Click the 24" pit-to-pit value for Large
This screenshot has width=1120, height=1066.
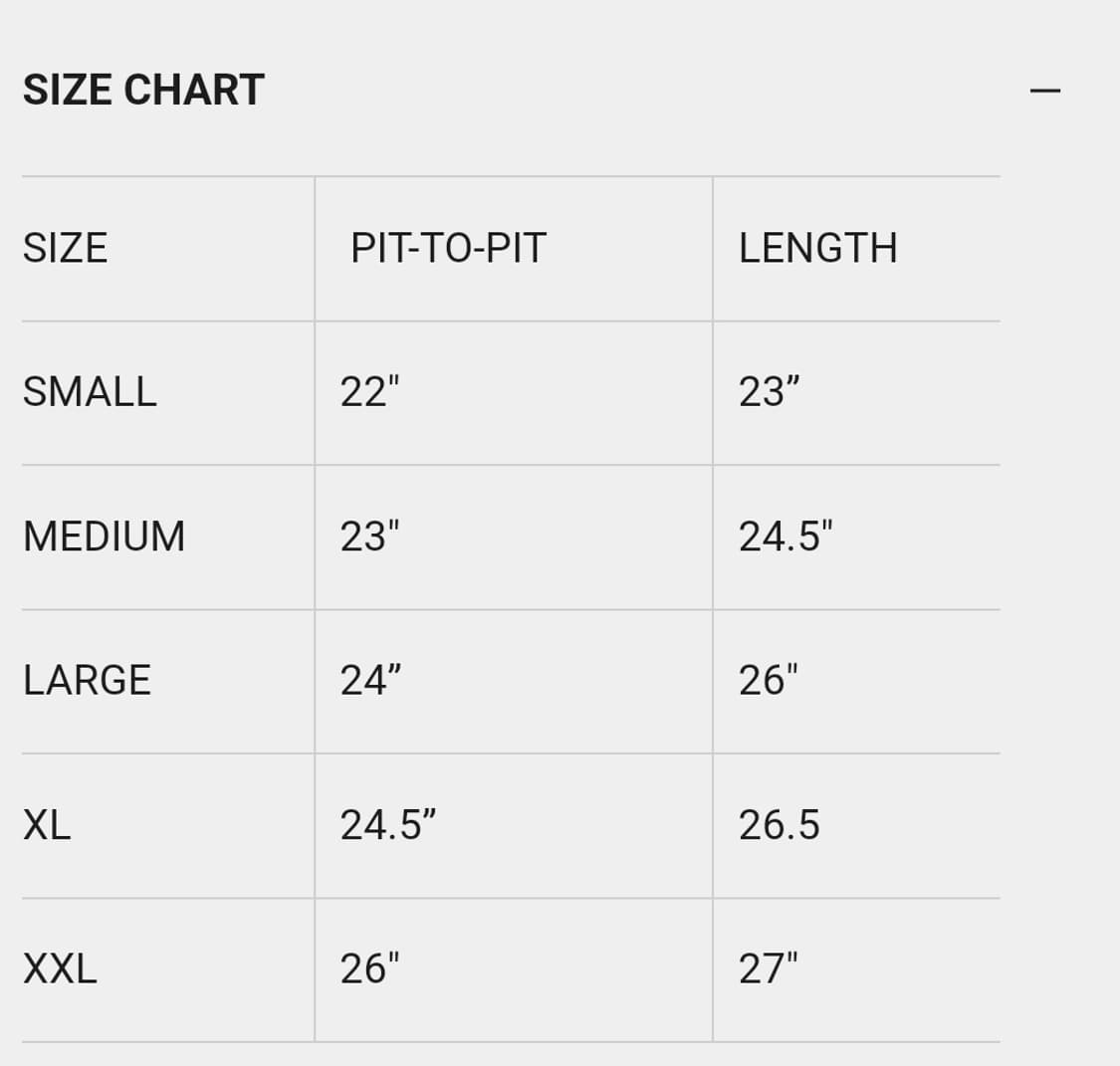pos(370,680)
